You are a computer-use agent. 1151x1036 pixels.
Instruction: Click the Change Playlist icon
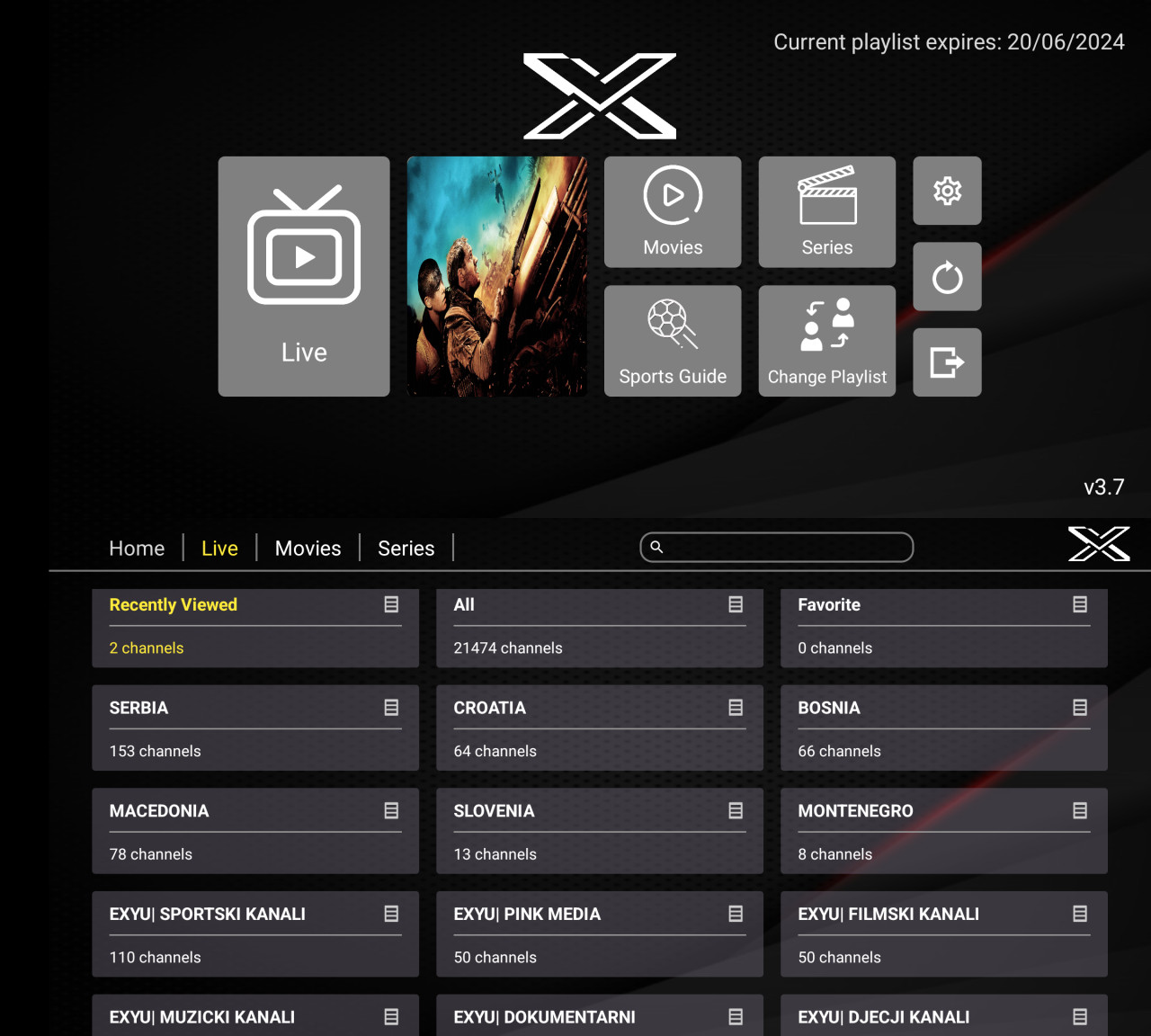point(825,341)
